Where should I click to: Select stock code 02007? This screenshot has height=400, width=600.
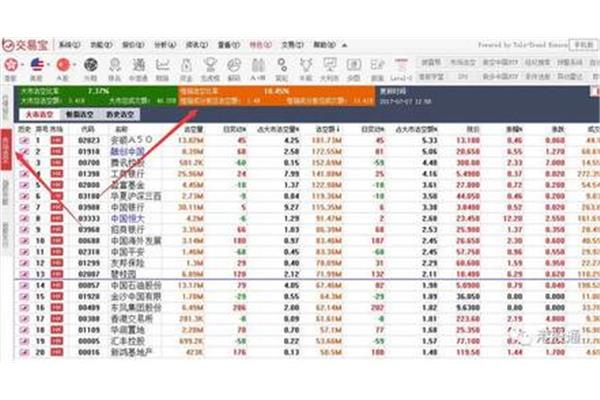(x=89, y=274)
